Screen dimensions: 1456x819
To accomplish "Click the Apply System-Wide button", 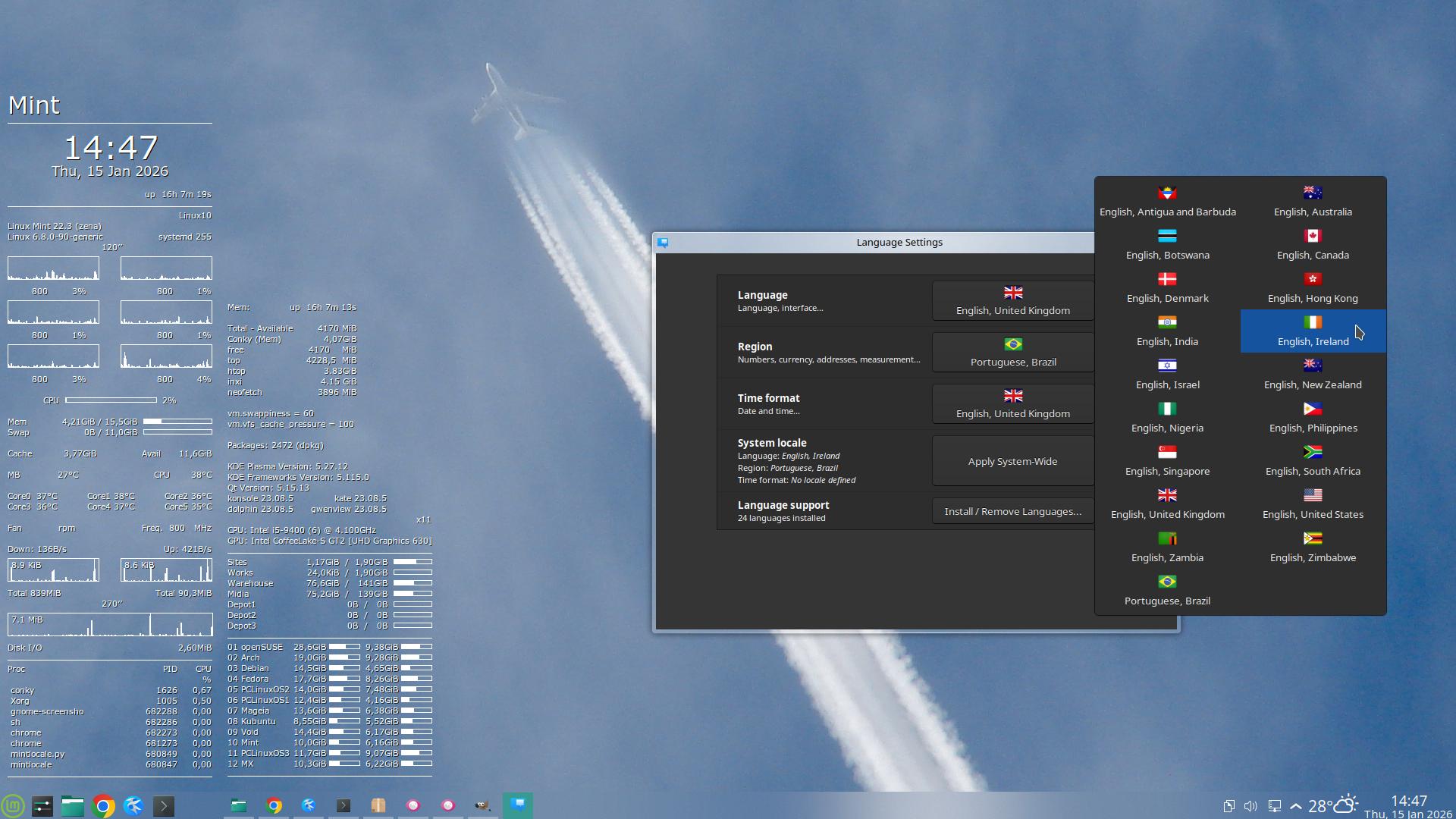I will tap(1012, 461).
